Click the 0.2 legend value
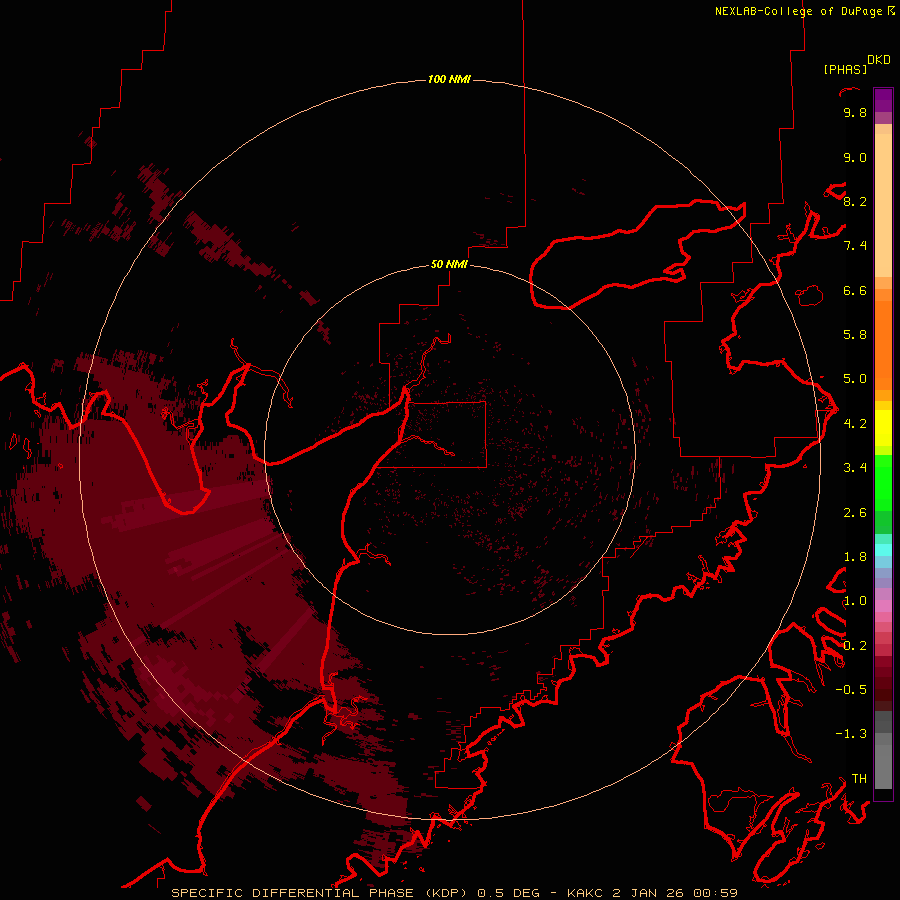This screenshot has width=900, height=900. click(x=855, y=646)
